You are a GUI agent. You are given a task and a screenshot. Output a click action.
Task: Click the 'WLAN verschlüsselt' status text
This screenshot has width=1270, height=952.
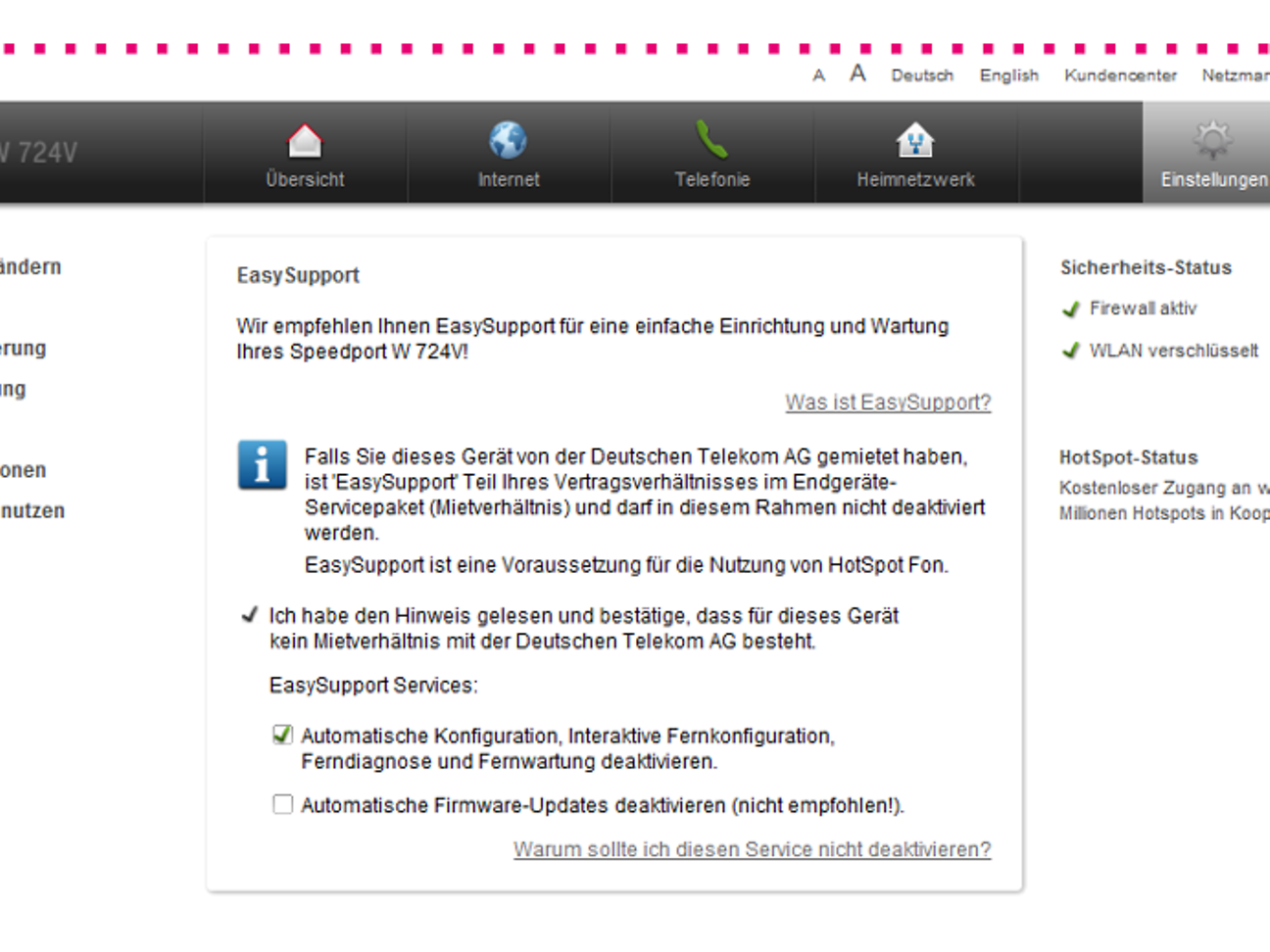(1174, 351)
